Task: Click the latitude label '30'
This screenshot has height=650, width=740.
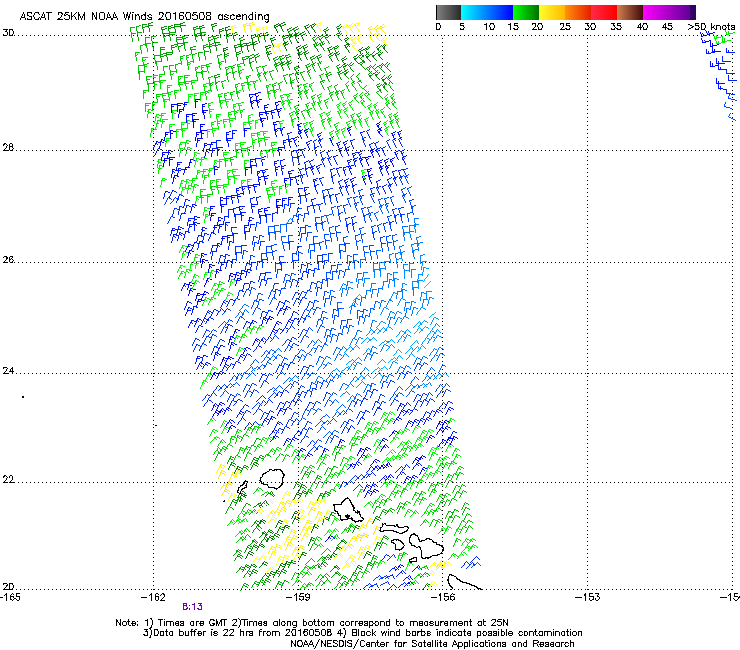Action: click(8, 33)
